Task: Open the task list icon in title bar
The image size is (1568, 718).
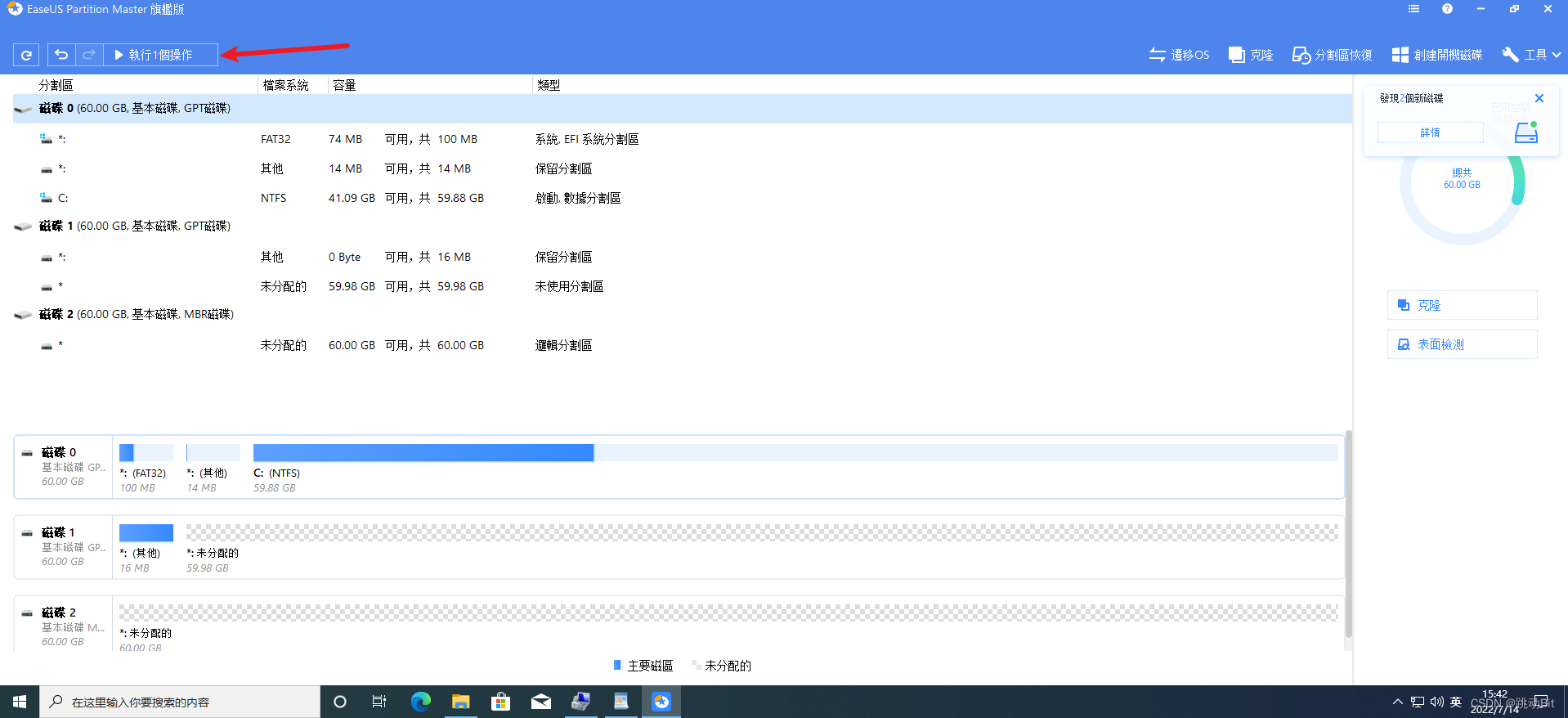Action: [x=1413, y=9]
